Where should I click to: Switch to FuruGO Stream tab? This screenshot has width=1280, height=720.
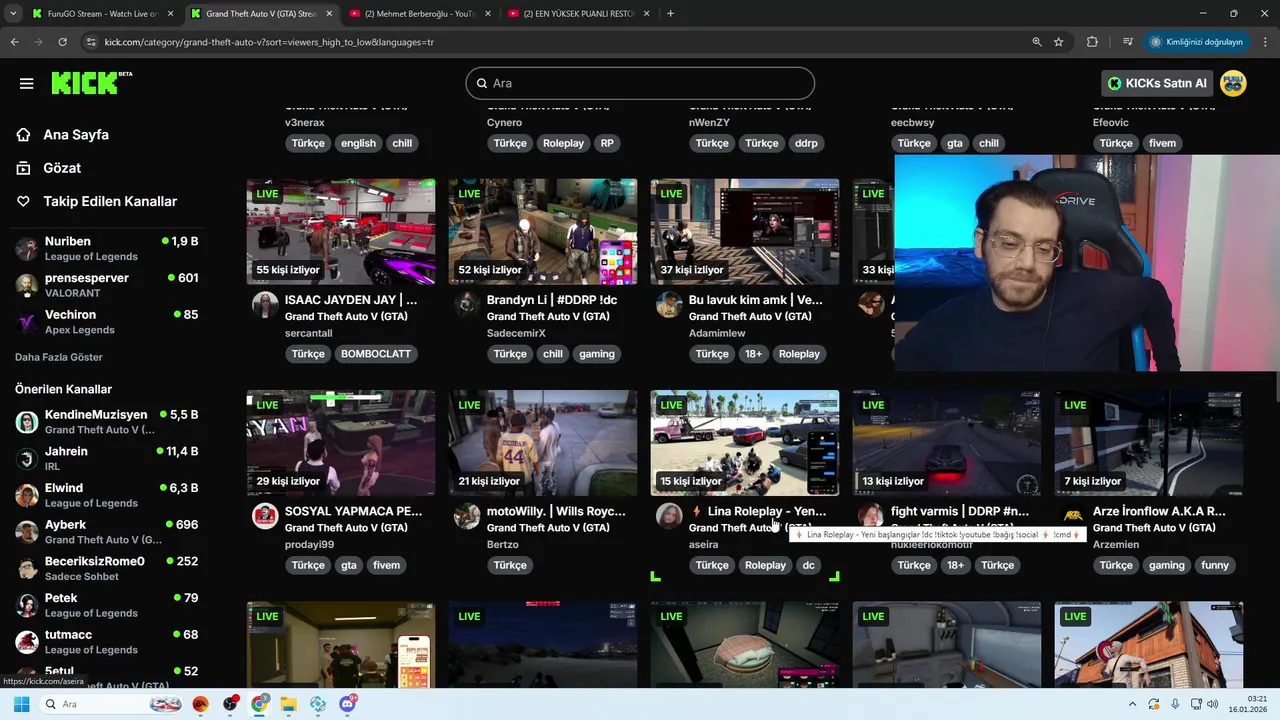pos(102,14)
